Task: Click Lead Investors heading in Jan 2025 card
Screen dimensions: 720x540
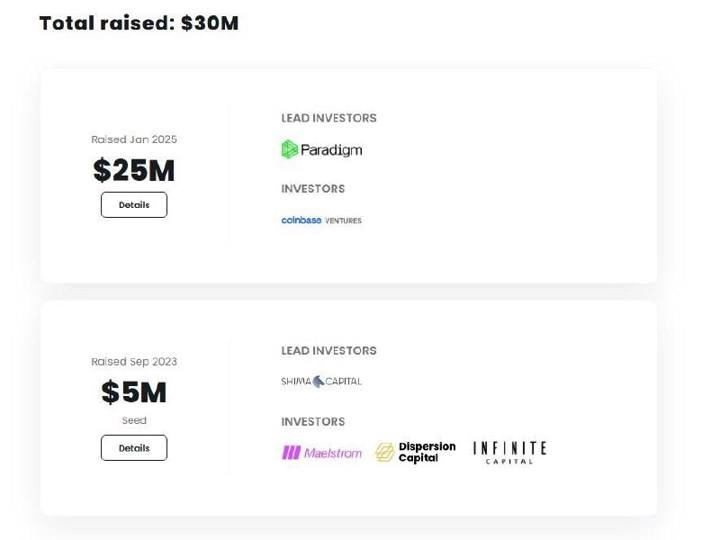Action: pyautogui.click(x=329, y=118)
